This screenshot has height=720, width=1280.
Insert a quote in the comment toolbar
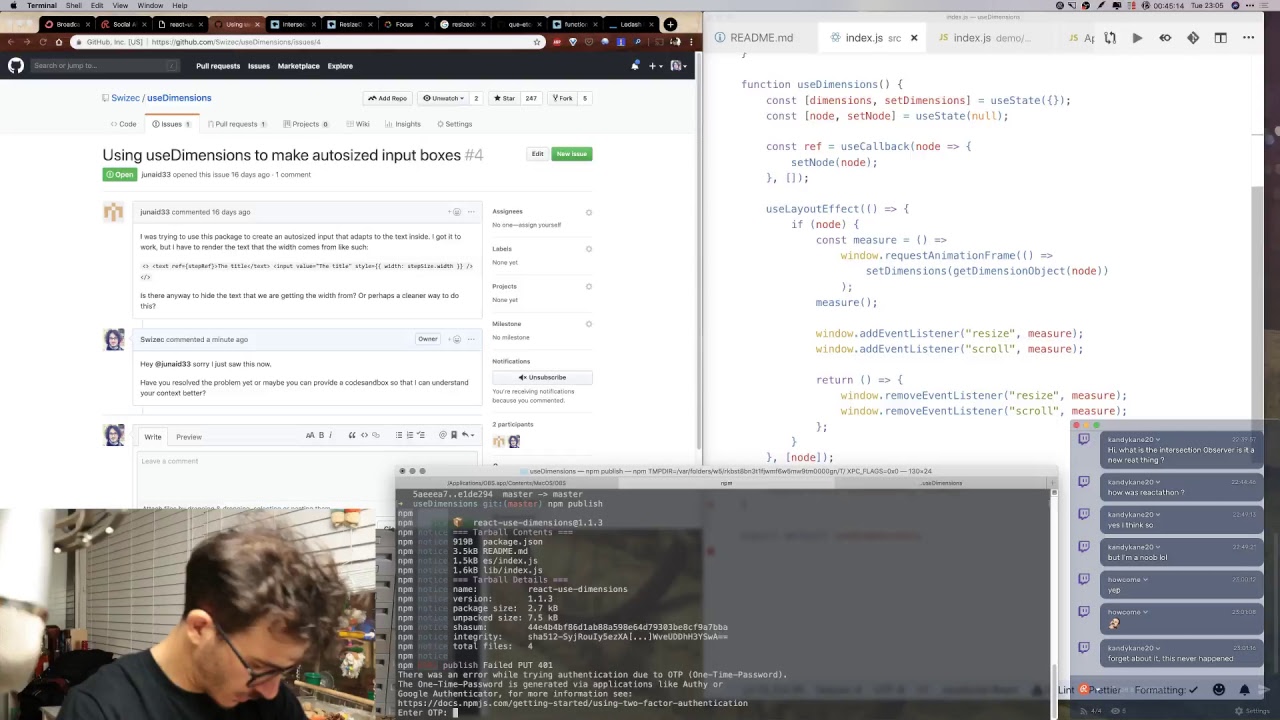point(352,435)
